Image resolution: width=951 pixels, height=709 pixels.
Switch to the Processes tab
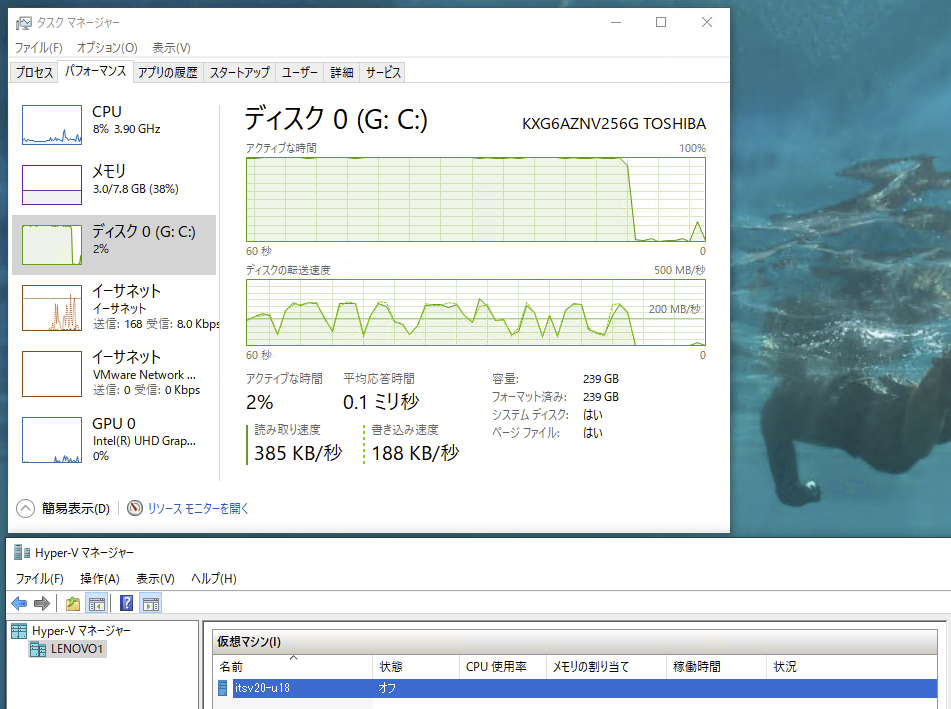[34, 72]
